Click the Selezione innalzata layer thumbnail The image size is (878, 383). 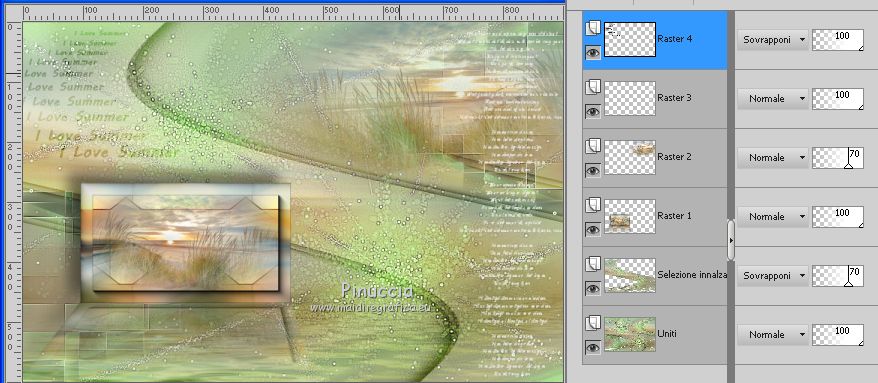pos(630,275)
